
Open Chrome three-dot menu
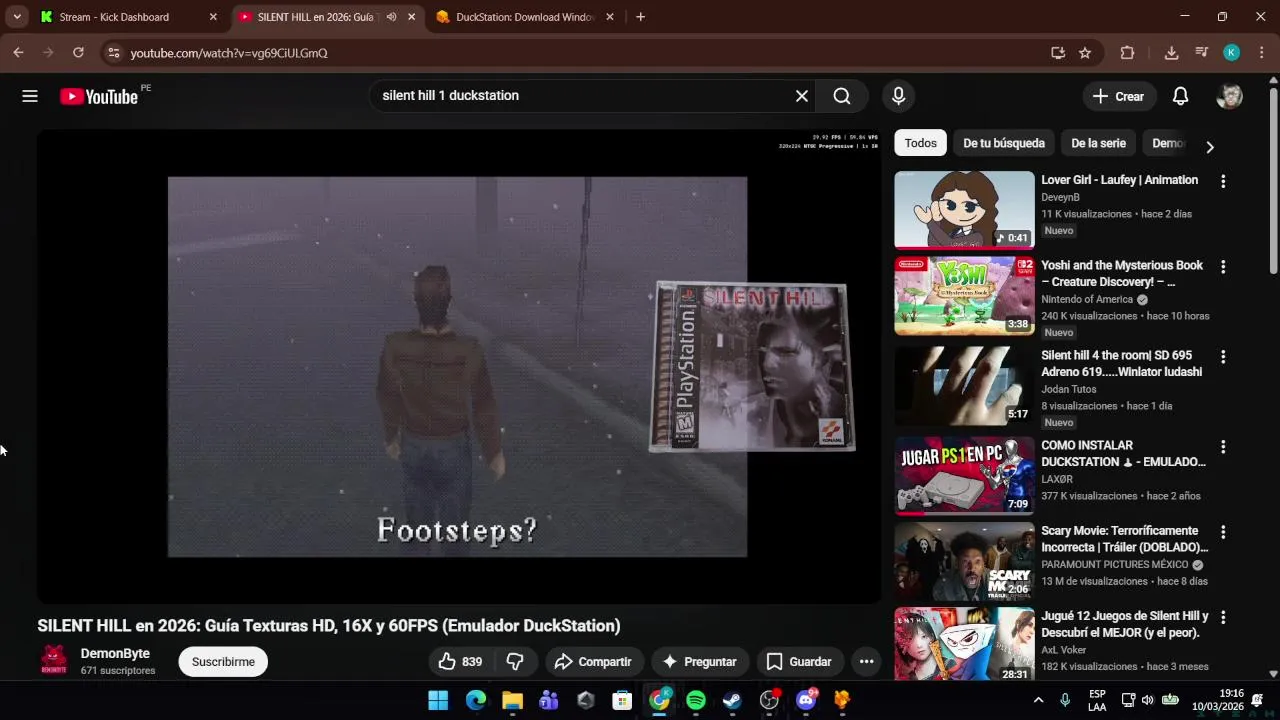[x=1260, y=53]
